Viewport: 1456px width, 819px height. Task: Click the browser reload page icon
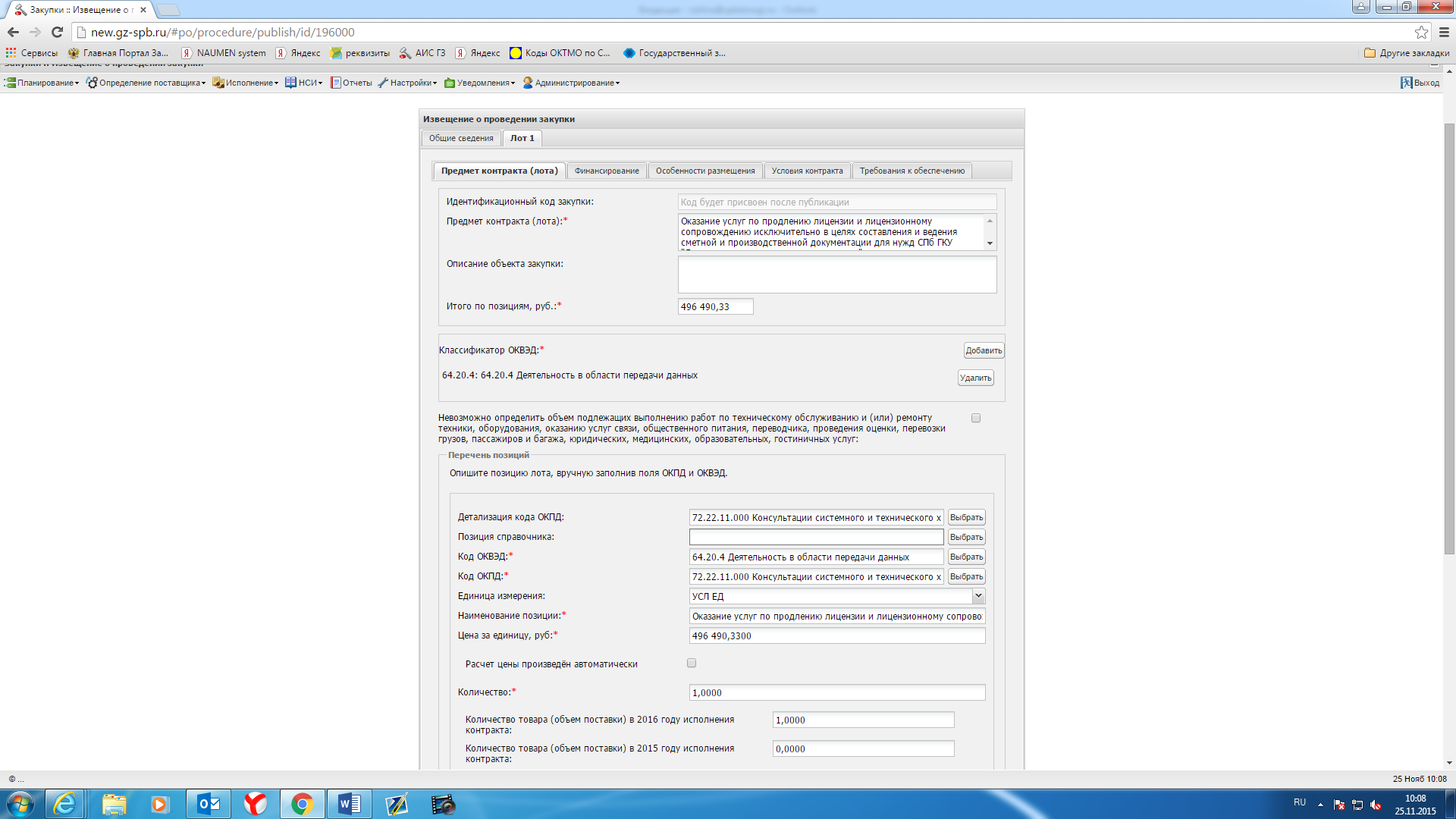(57, 32)
